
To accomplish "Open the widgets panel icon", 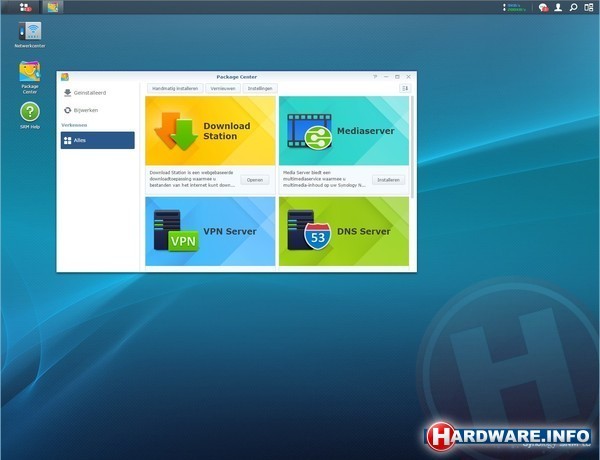I will pyautogui.click(x=589, y=7).
